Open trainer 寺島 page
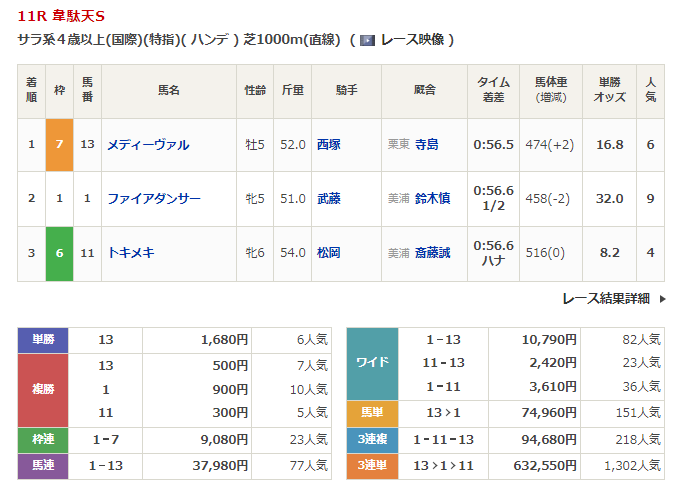Screen dimensions: 677x488 click(427, 145)
